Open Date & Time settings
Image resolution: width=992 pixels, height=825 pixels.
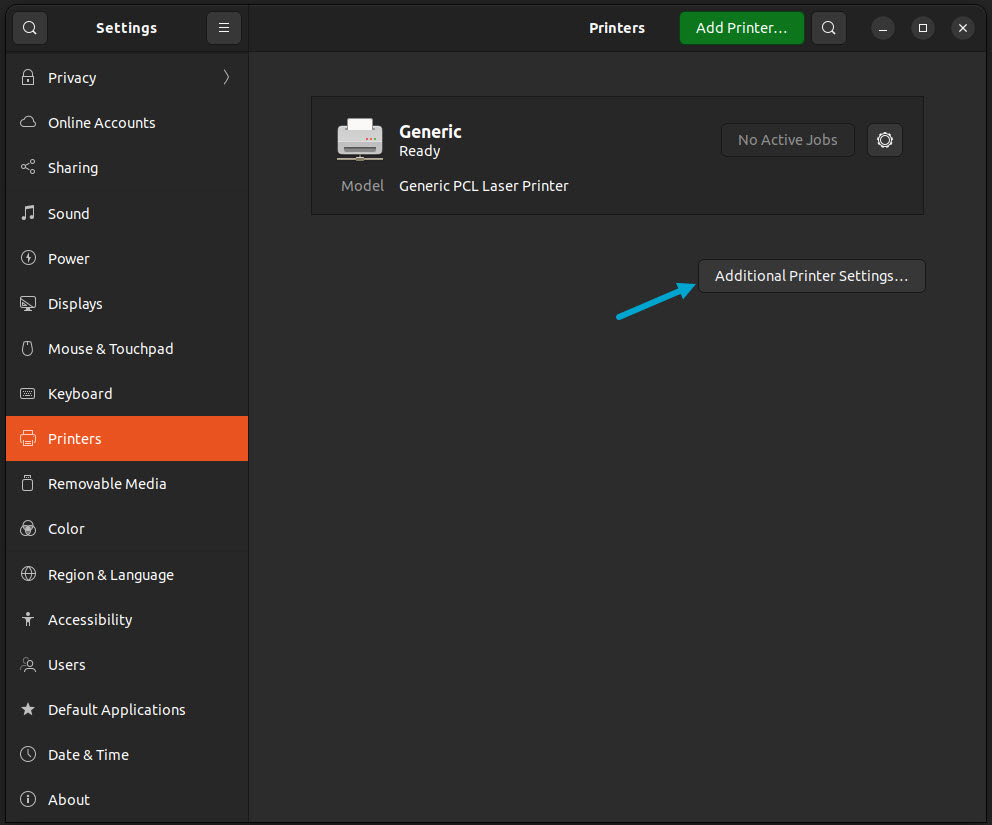coord(86,754)
